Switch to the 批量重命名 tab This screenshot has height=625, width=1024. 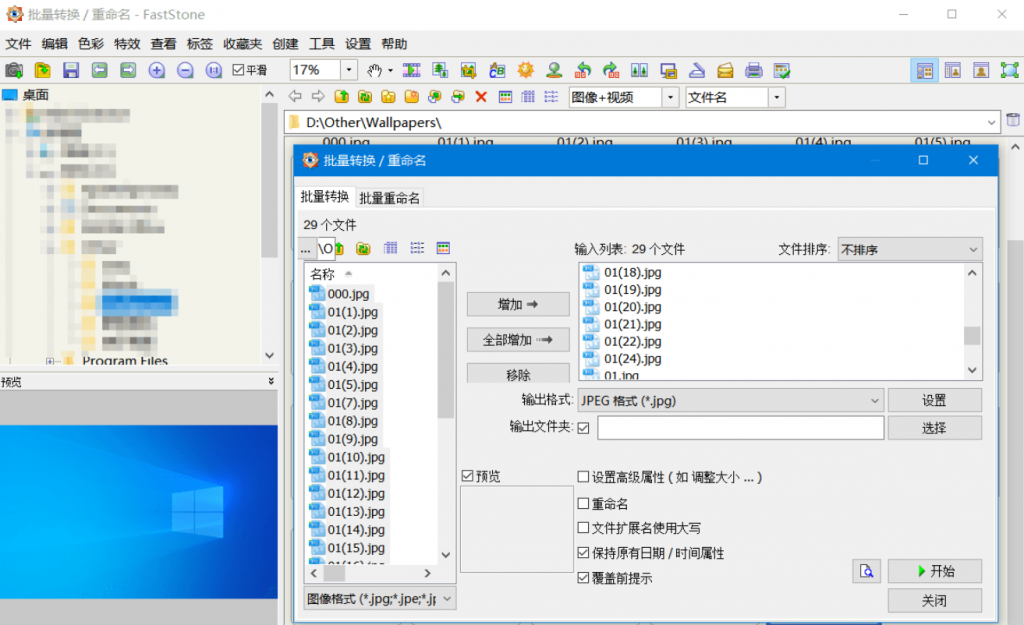(389, 198)
